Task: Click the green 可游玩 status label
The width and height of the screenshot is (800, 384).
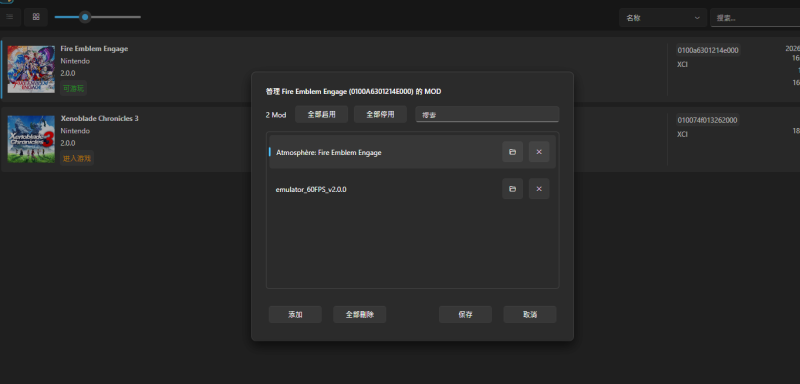Action: [x=73, y=88]
